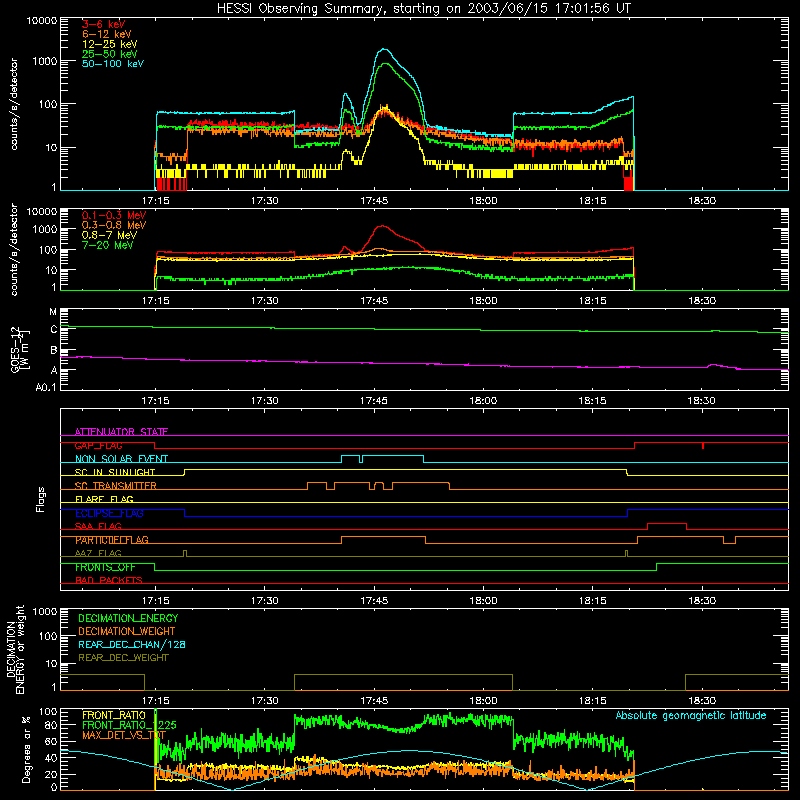800x800 pixels.
Task: Click the M tick label on GOES axis
Action: 53,312
